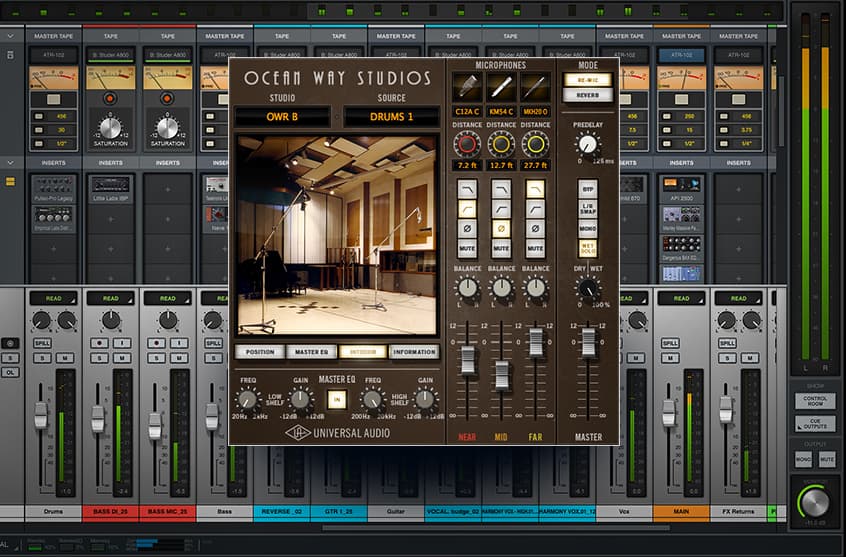Image resolution: width=846 pixels, height=557 pixels.
Task: Toggle the Mono switch in Ocean Way
Action: pyautogui.click(x=587, y=228)
